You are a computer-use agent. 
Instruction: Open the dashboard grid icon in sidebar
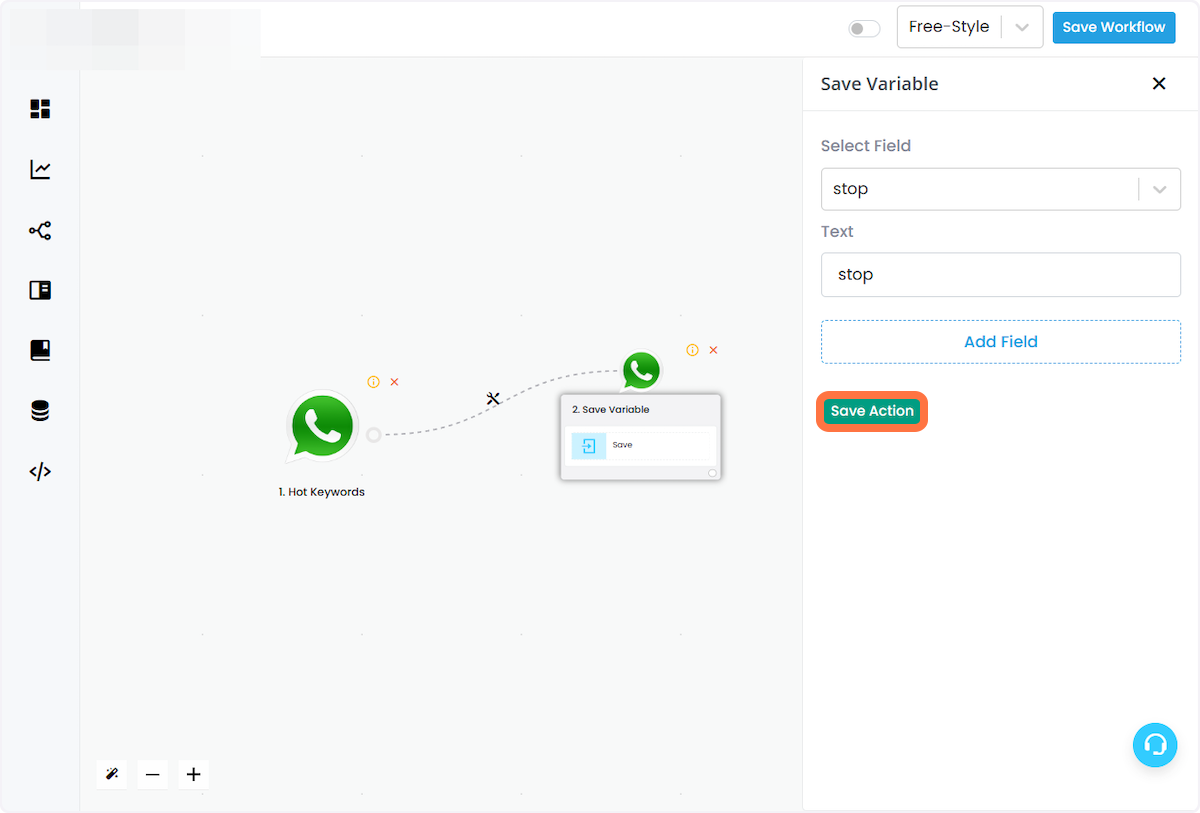(40, 109)
